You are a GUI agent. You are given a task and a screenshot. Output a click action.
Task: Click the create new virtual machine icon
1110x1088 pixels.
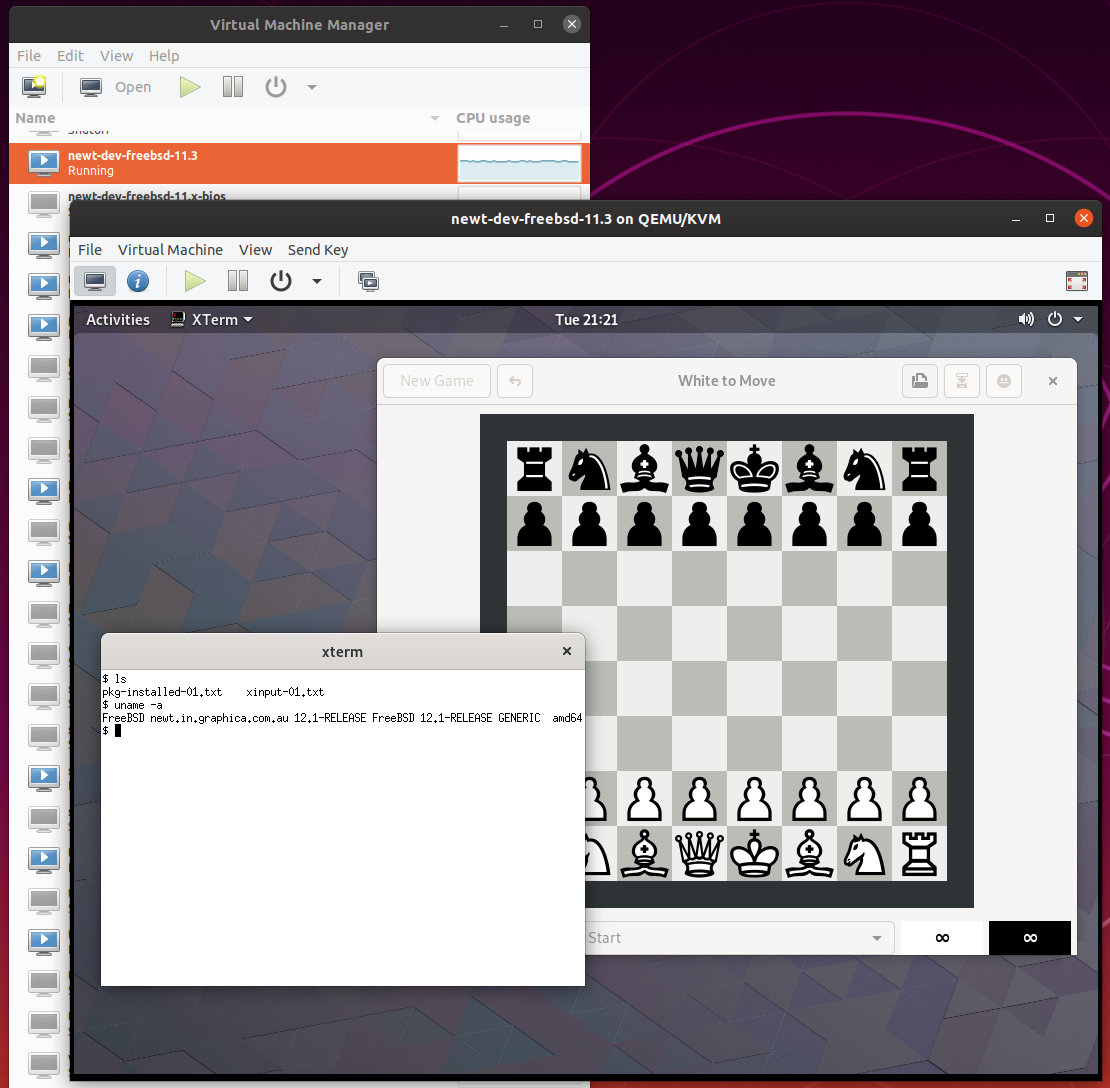click(34, 87)
